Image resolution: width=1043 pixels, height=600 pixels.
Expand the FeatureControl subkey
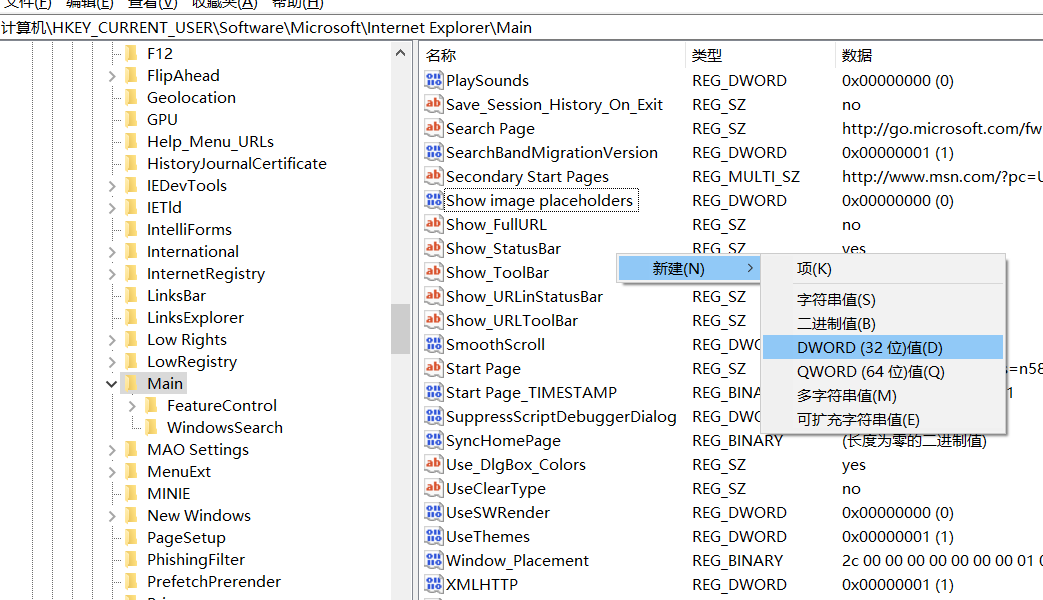(132, 405)
